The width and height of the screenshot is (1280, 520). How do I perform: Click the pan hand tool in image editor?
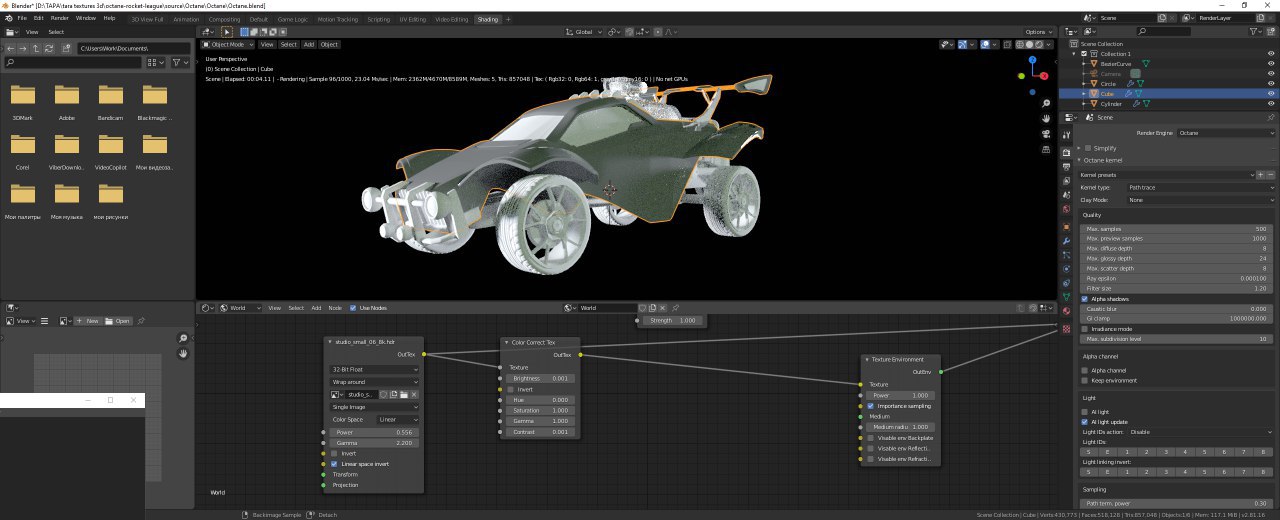[x=184, y=353]
